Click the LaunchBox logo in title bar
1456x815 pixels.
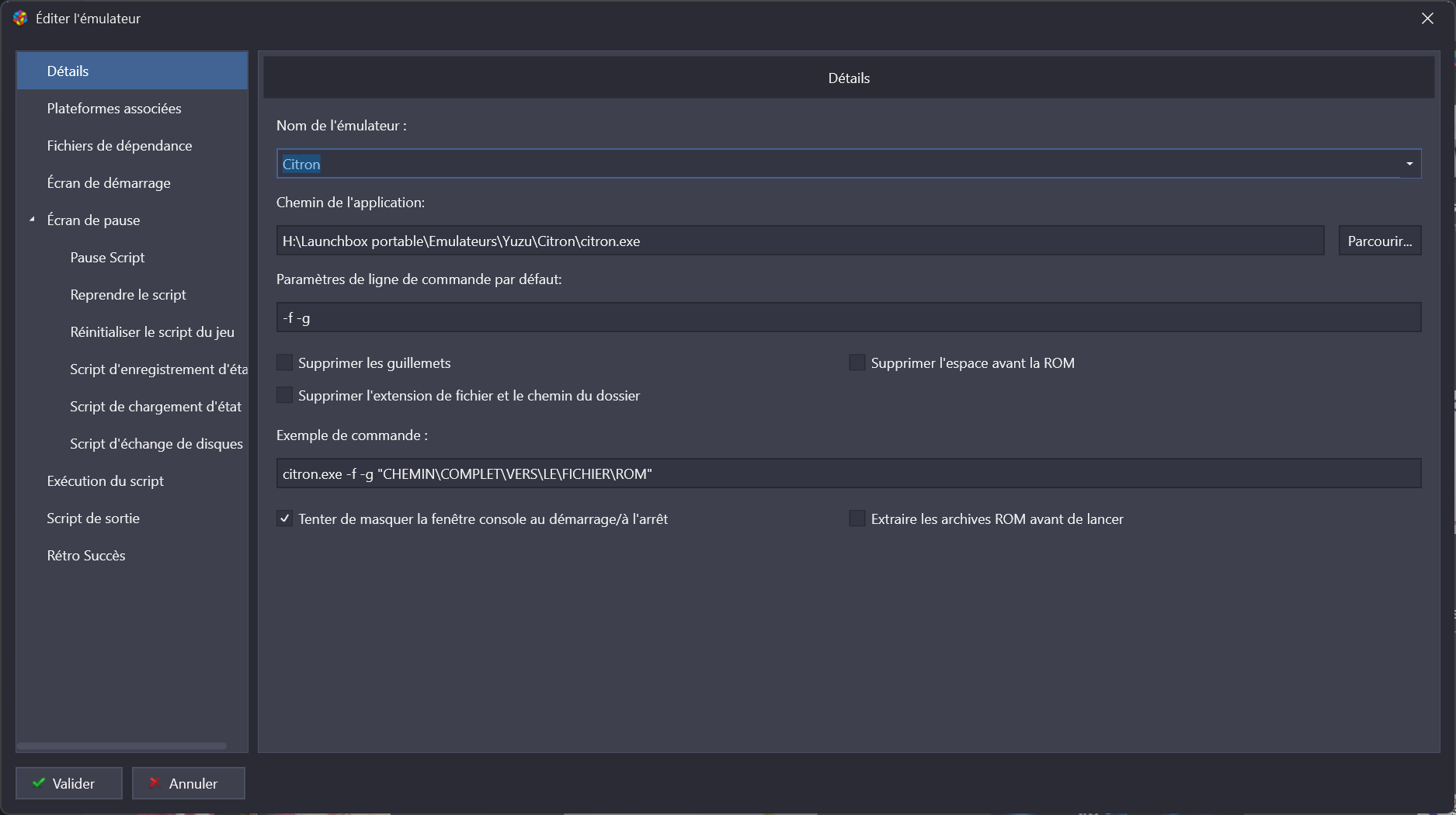point(20,18)
